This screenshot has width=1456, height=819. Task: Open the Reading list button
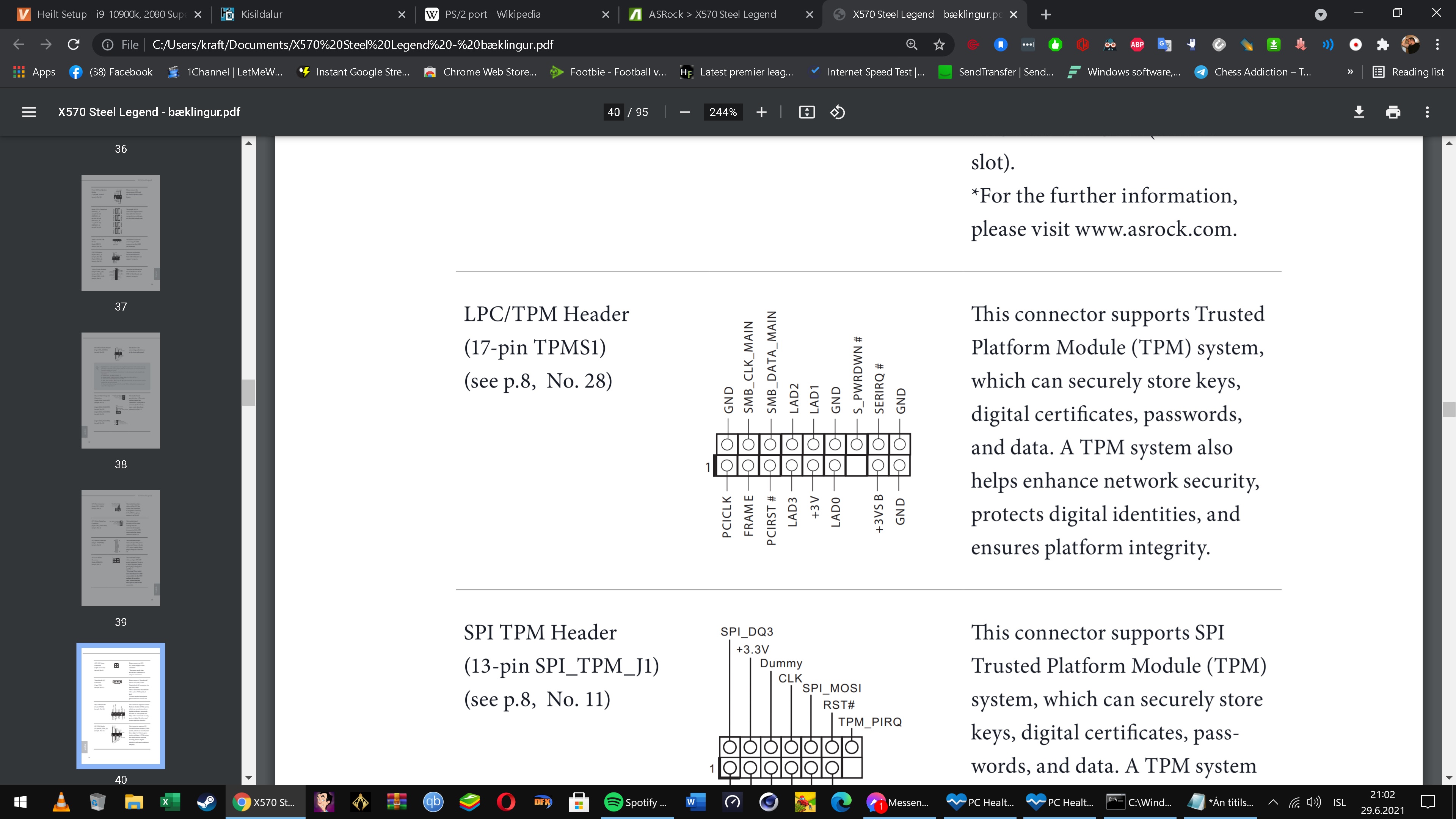point(1408,72)
